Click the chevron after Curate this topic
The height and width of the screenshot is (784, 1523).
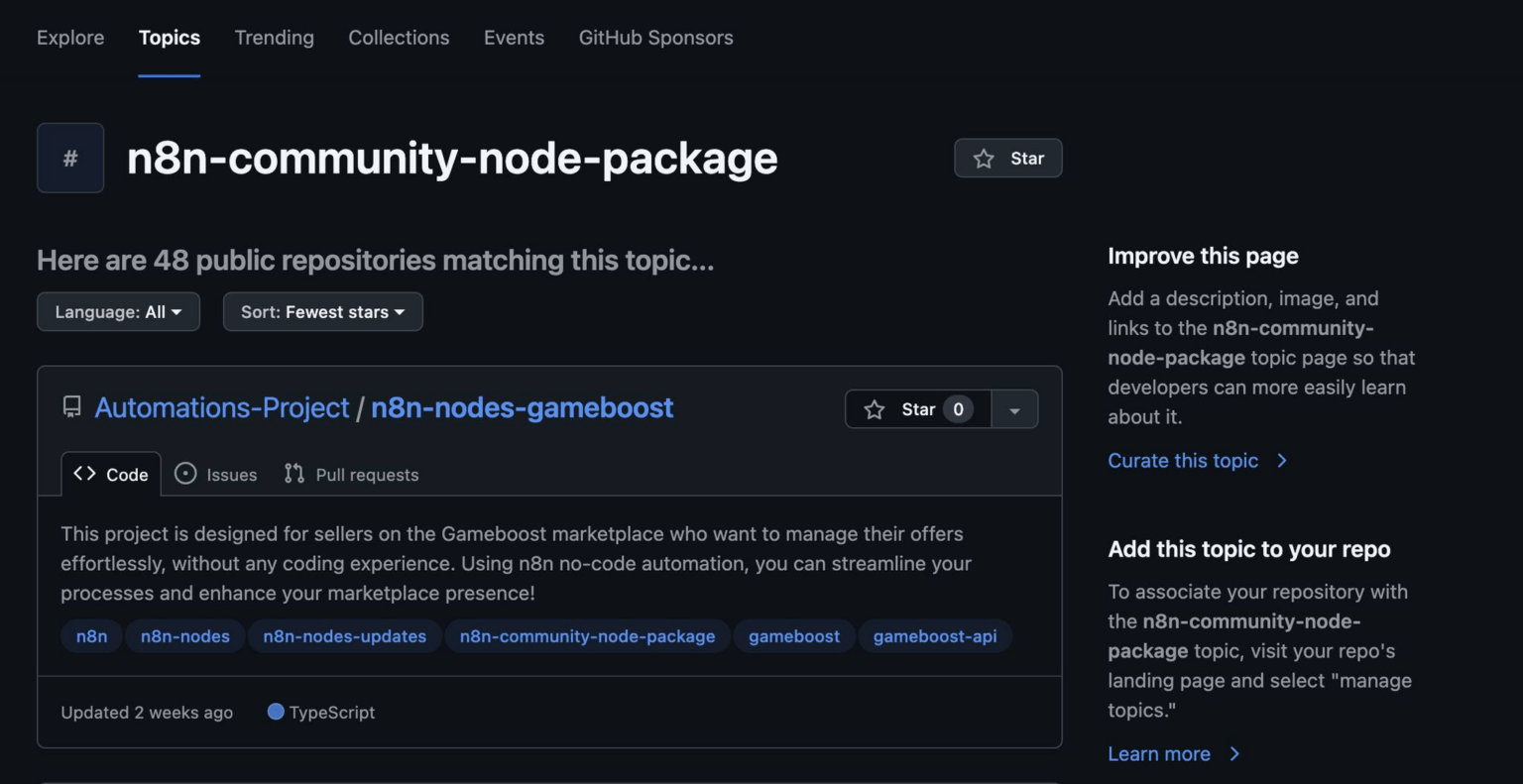(1282, 461)
